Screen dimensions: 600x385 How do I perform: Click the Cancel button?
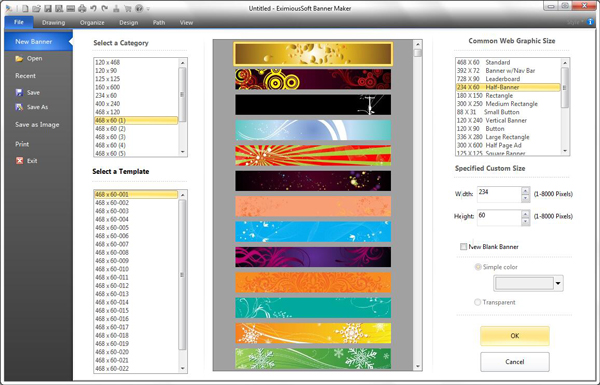pos(515,362)
